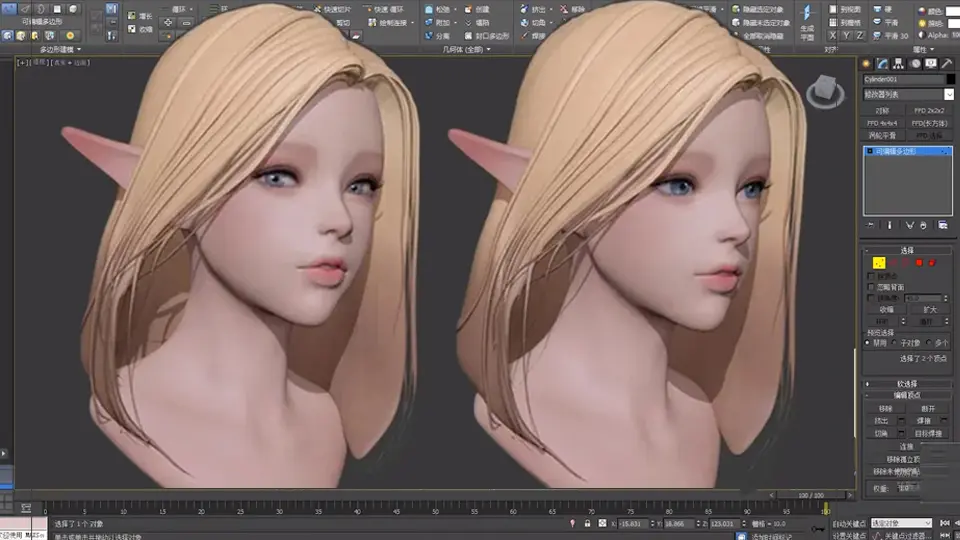960x540 pixels.
Task: Select SubObj (子对象) preview selection radio
Action: tap(894, 343)
